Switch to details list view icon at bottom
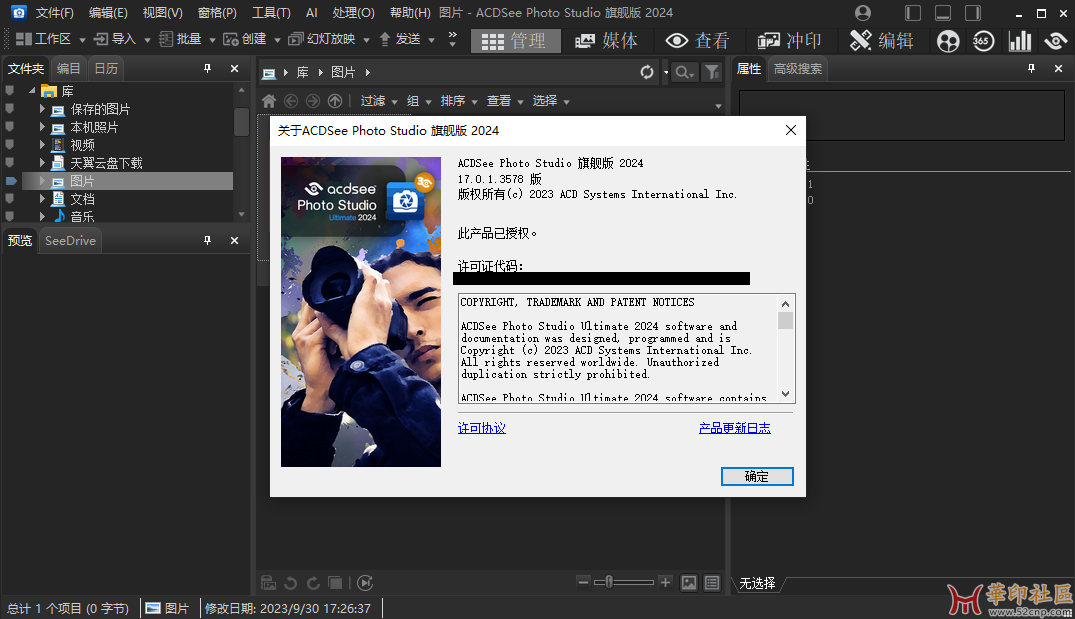Image resolution: width=1075 pixels, height=619 pixels. point(712,583)
